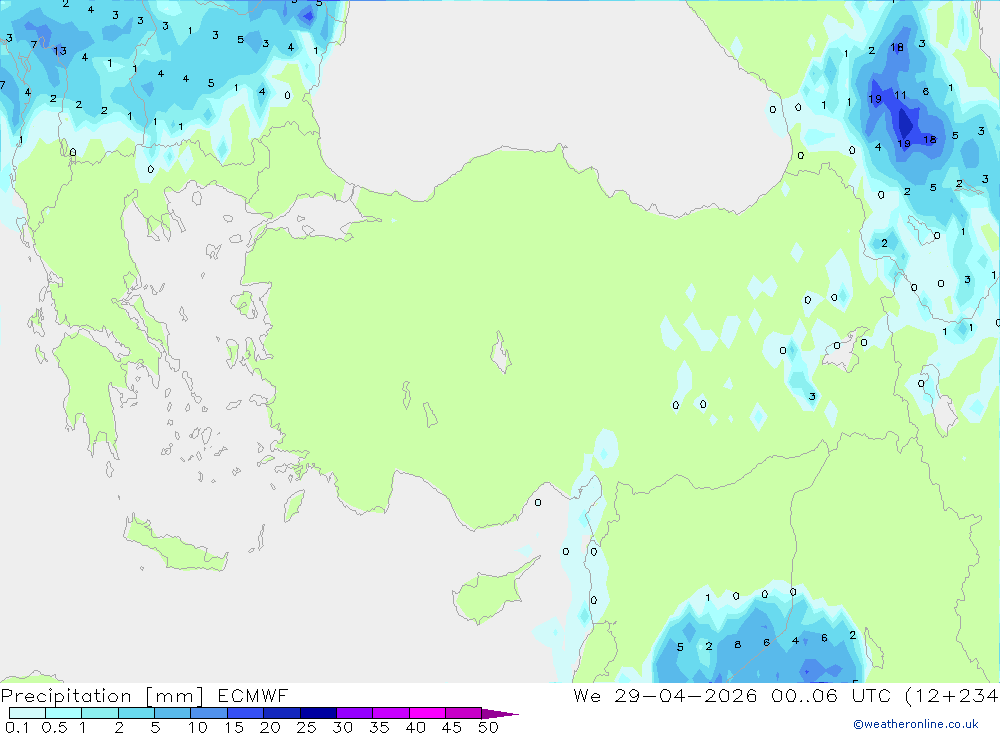Click the above-50 mm arrow tip of legend
Screen dimensions: 1000x733
coord(501,713)
